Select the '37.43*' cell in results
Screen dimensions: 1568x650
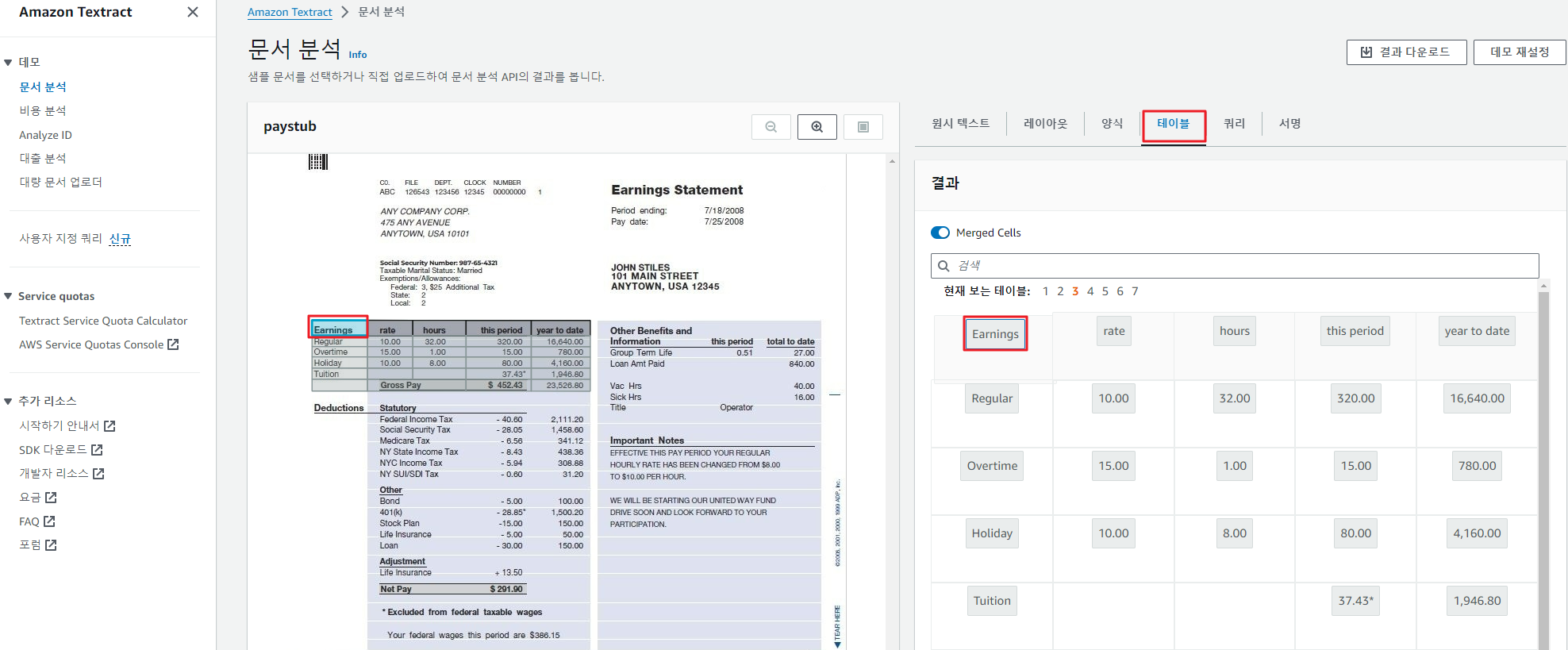click(x=1355, y=601)
